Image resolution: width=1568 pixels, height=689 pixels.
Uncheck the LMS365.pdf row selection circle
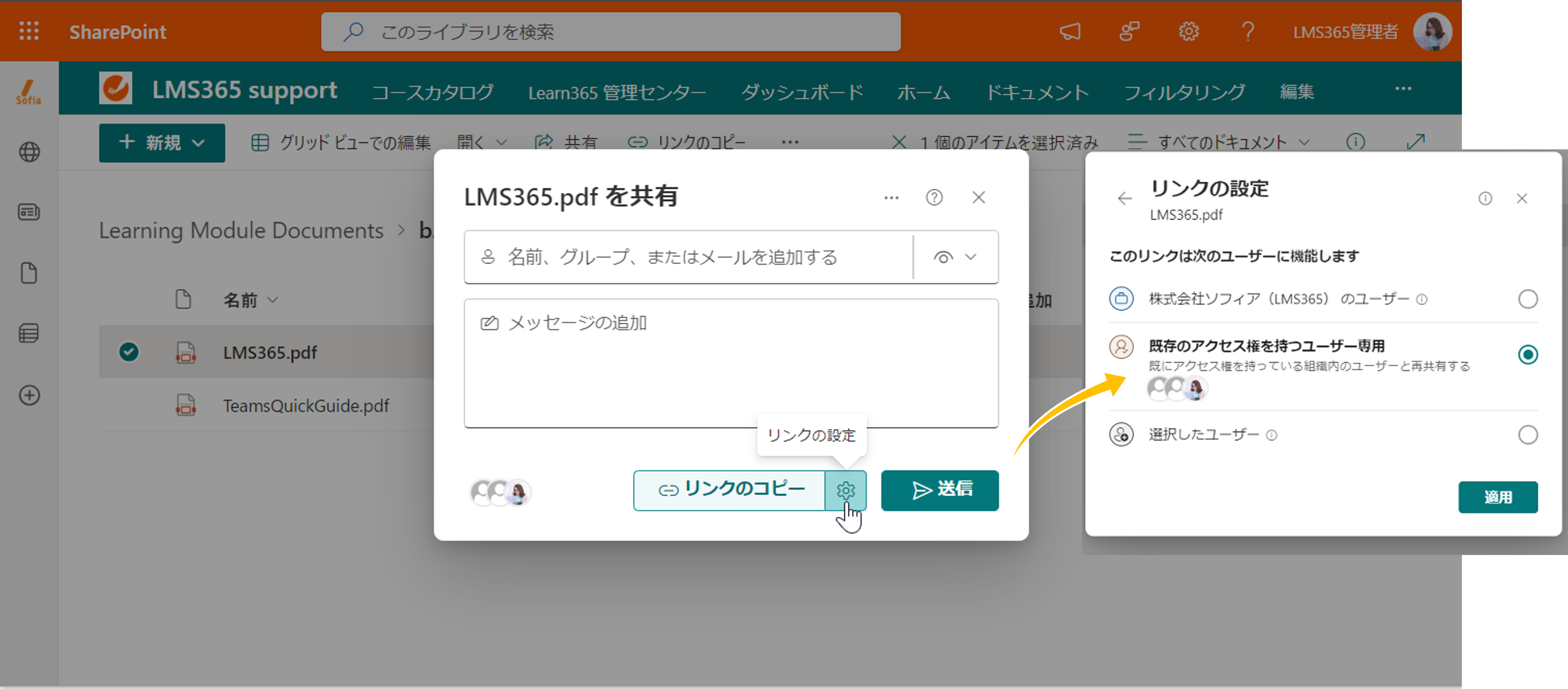128,351
